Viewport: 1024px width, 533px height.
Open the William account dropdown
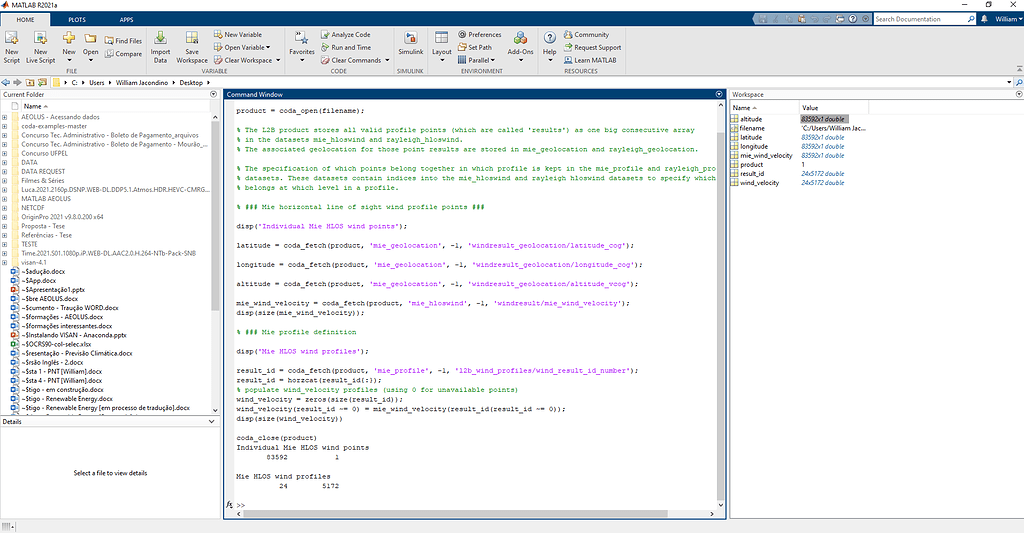coord(1008,19)
